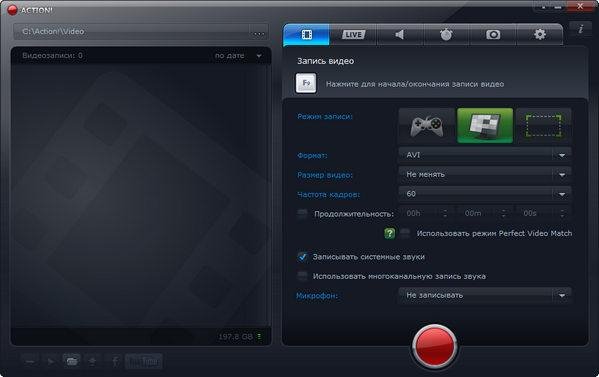Switch to the LIVE streaming tab

pos(353,35)
